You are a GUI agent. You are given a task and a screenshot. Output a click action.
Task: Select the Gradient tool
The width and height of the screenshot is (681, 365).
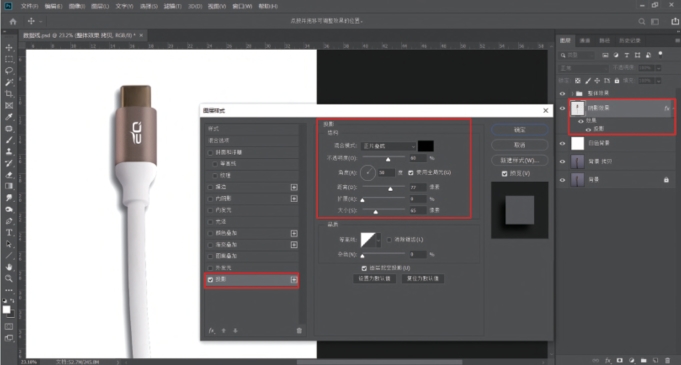point(9,186)
